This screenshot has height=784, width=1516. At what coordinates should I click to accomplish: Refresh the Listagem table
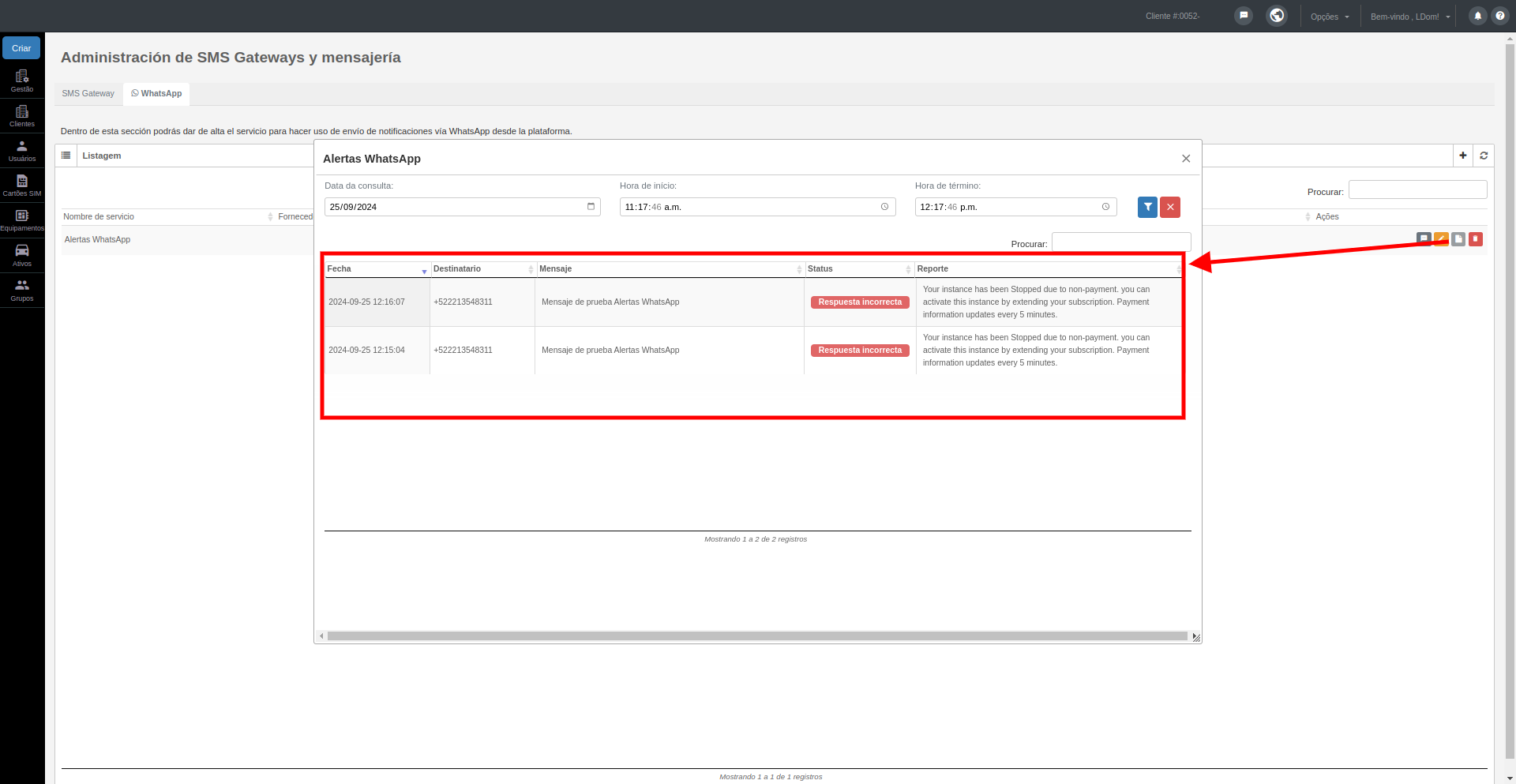[1484, 156]
